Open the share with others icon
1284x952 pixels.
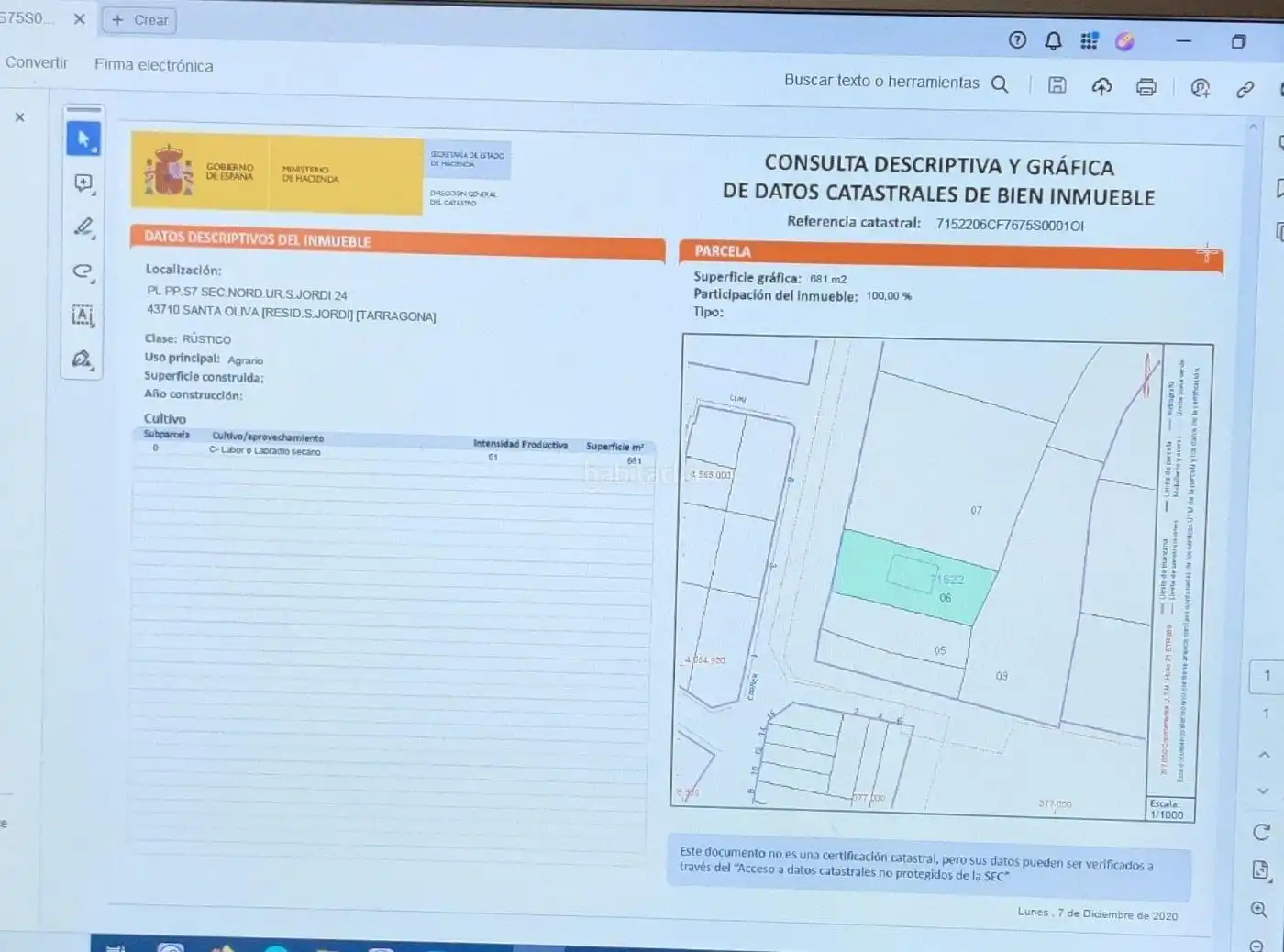(1201, 88)
